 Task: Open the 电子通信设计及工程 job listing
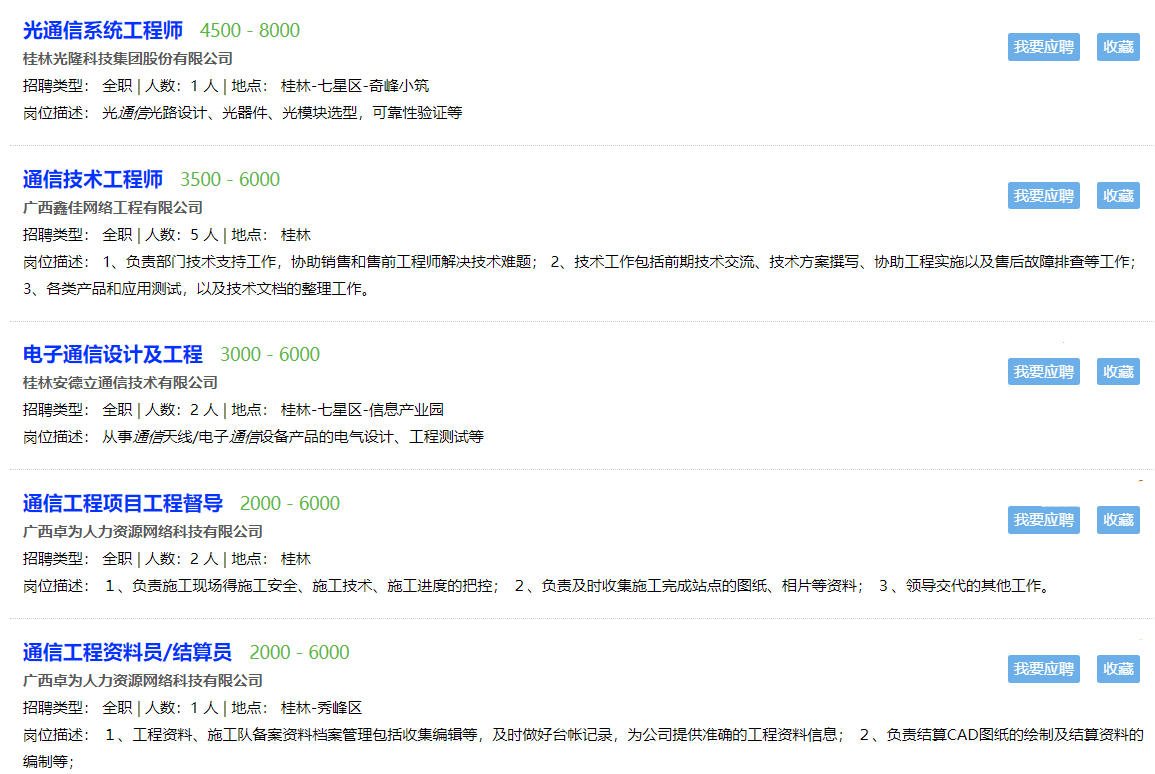pos(113,355)
